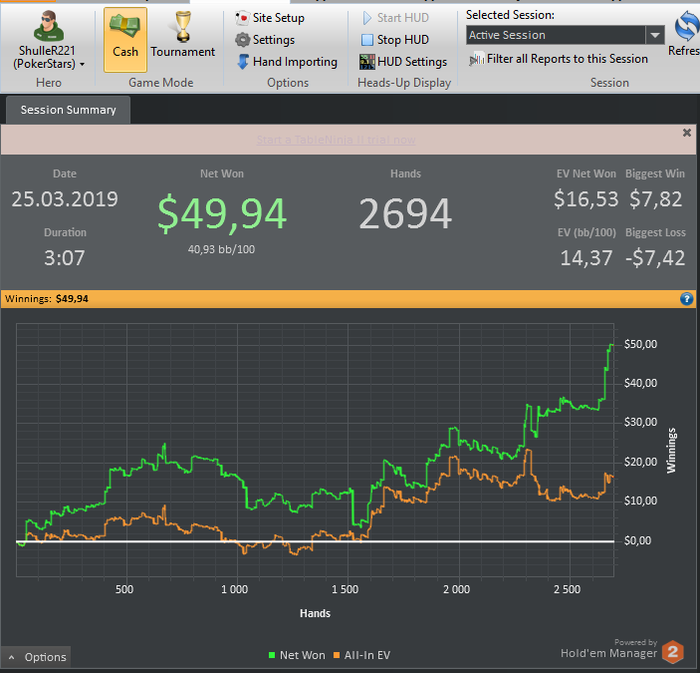Refresh the session data

coord(686,33)
